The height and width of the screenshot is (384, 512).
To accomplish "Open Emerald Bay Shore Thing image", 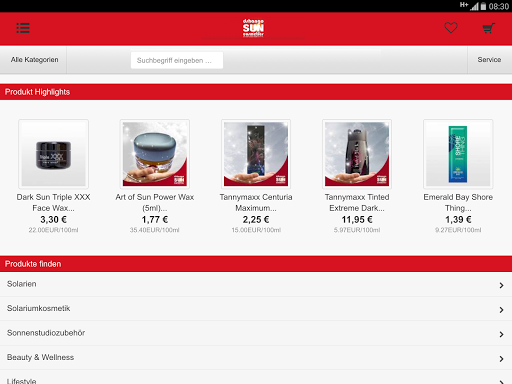I will point(458,154).
